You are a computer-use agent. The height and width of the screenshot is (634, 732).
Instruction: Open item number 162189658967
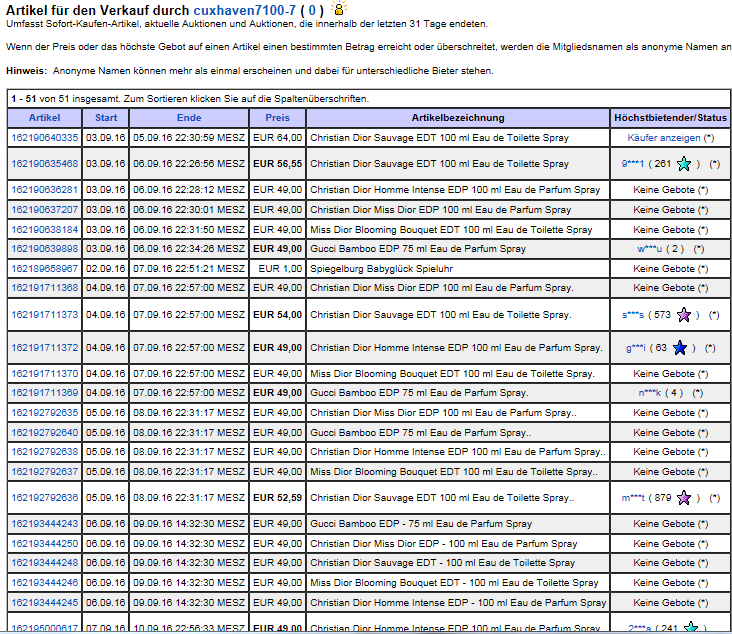click(x=45, y=269)
